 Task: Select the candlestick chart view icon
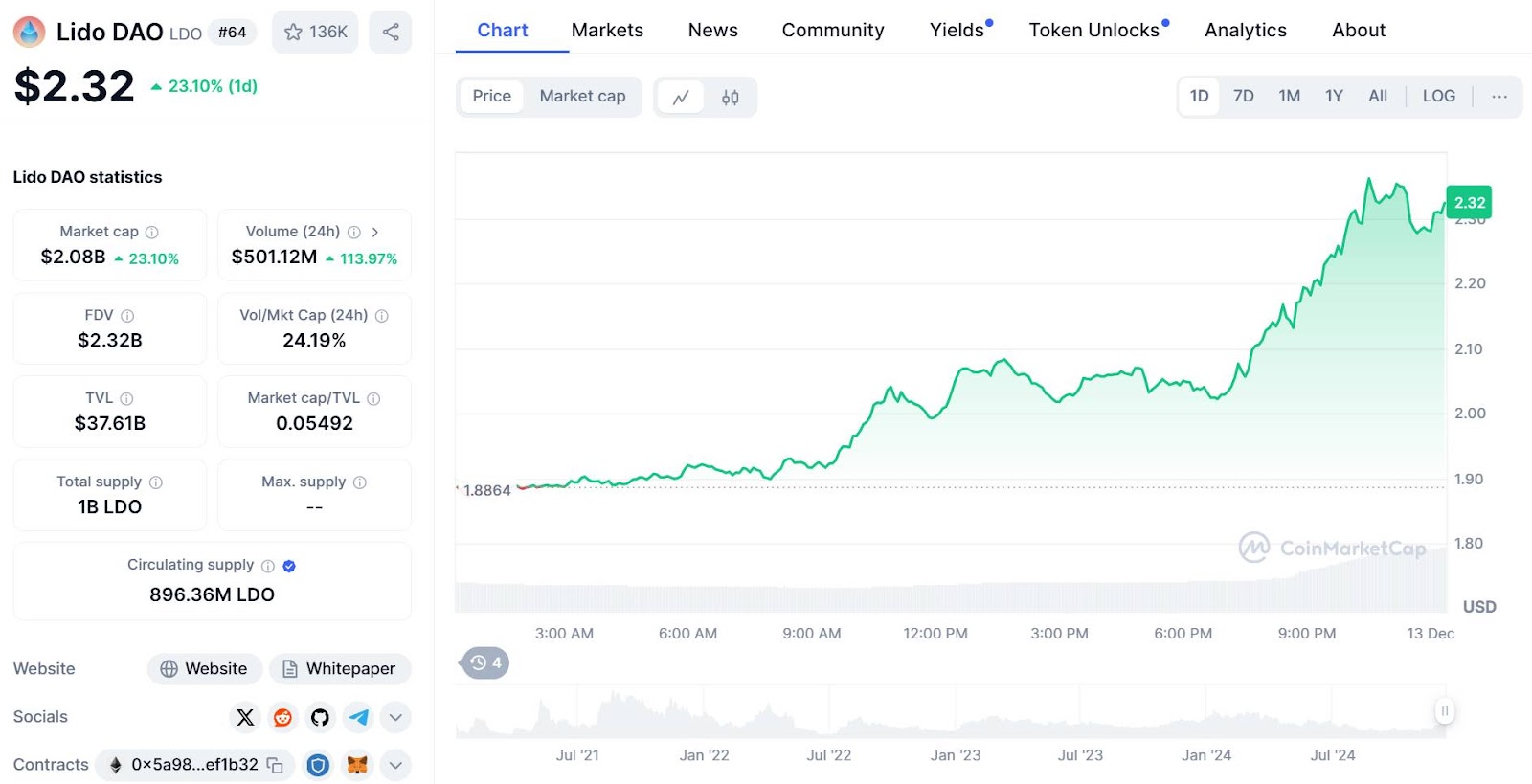(x=730, y=97)
